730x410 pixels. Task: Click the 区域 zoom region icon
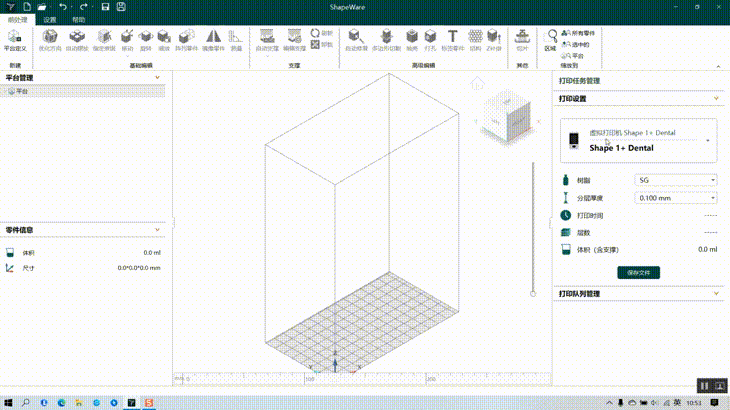(550, 39)
